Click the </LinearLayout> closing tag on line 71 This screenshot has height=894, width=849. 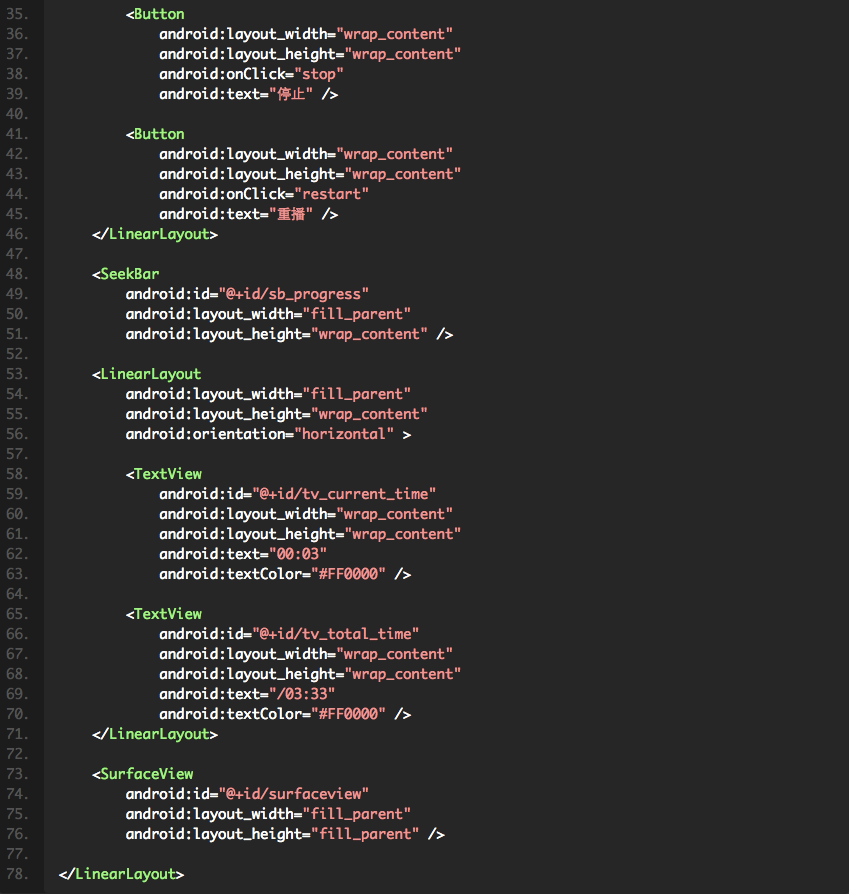pyautogui.click(x=155, y=734)
